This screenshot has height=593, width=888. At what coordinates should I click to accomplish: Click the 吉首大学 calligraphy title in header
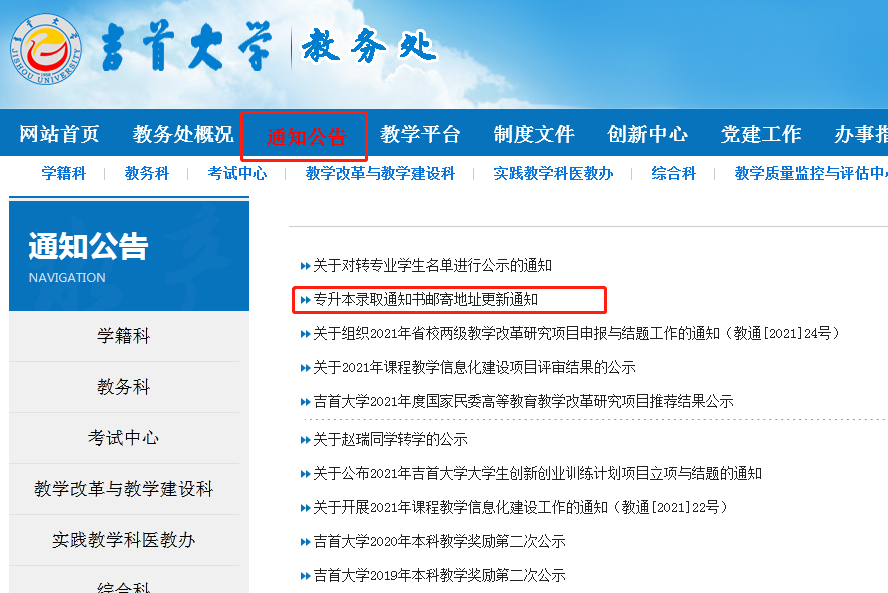[187, 47]
